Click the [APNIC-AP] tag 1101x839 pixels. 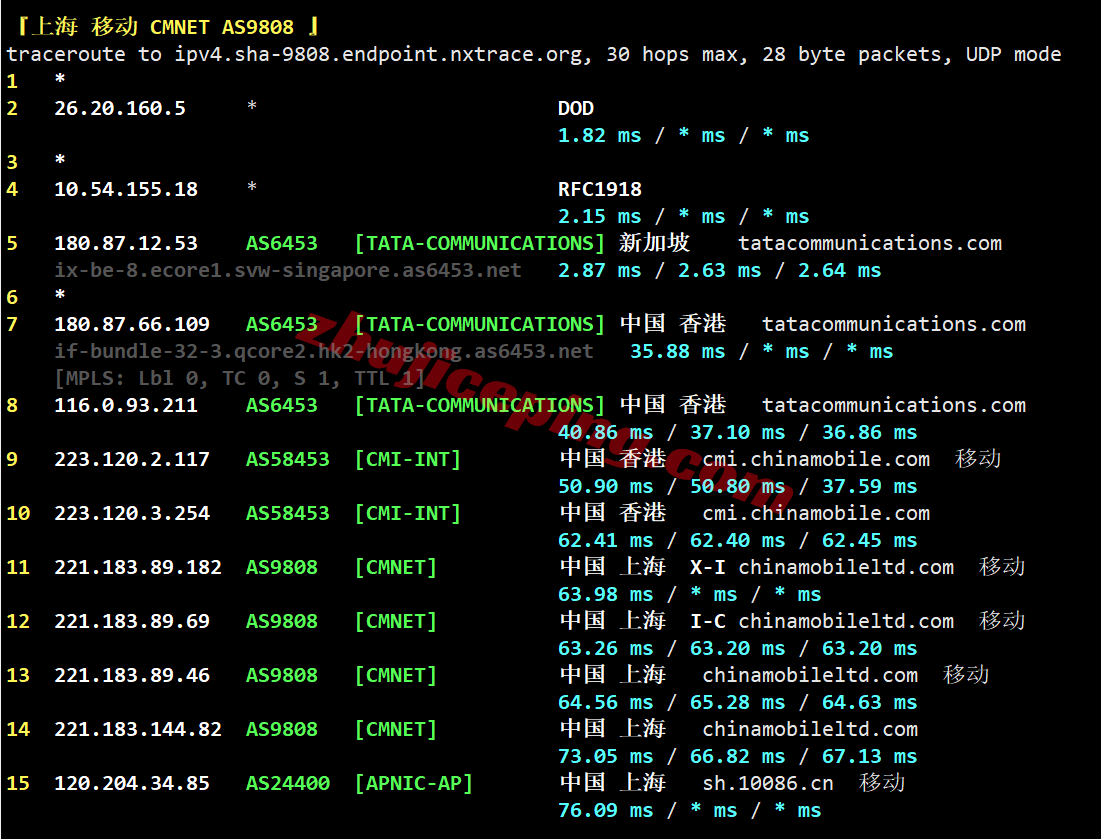(x=414, y=784)
